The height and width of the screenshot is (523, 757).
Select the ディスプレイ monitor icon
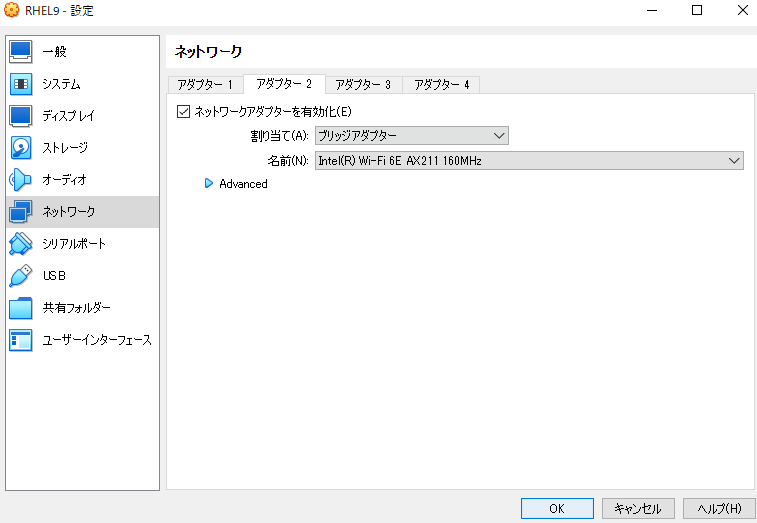point(21,116)
